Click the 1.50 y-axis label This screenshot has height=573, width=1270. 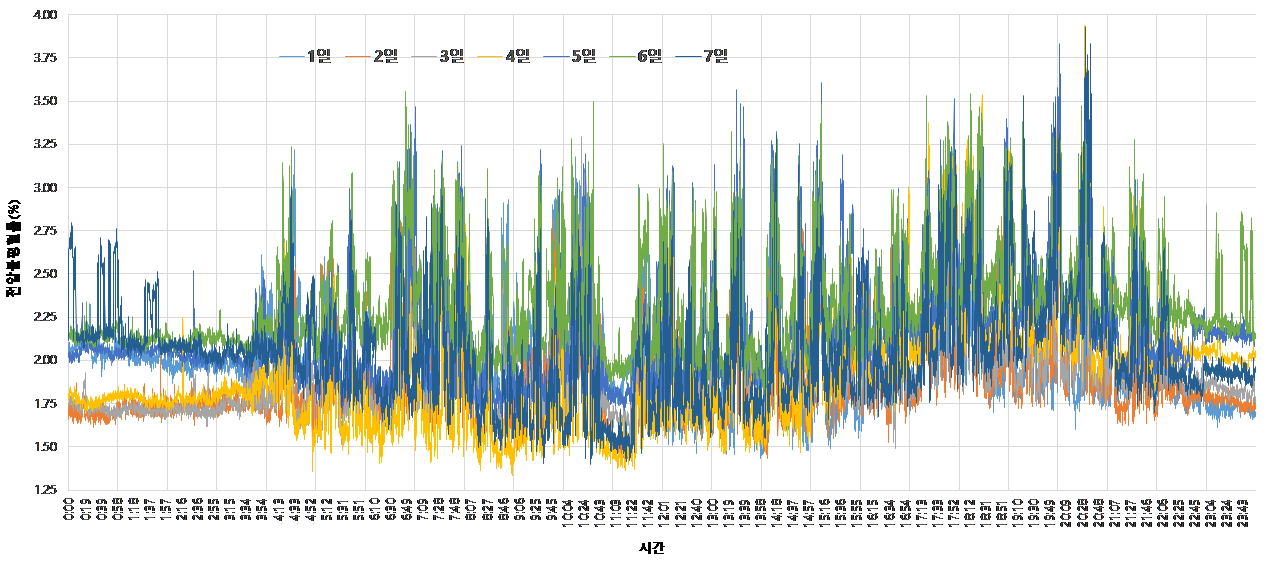pos(43,446)
